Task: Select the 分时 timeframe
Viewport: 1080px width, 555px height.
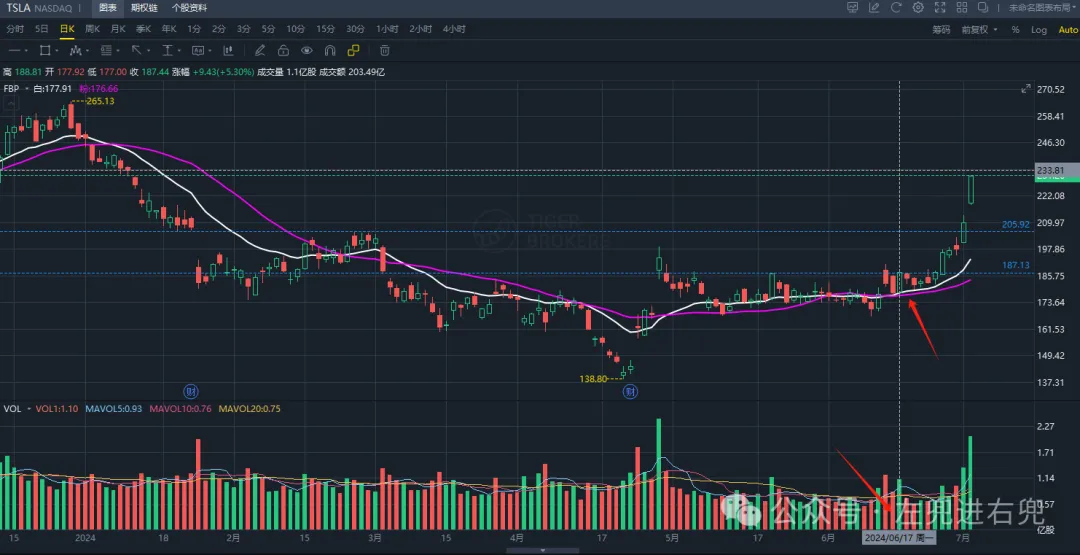Action: click(14, 30)
